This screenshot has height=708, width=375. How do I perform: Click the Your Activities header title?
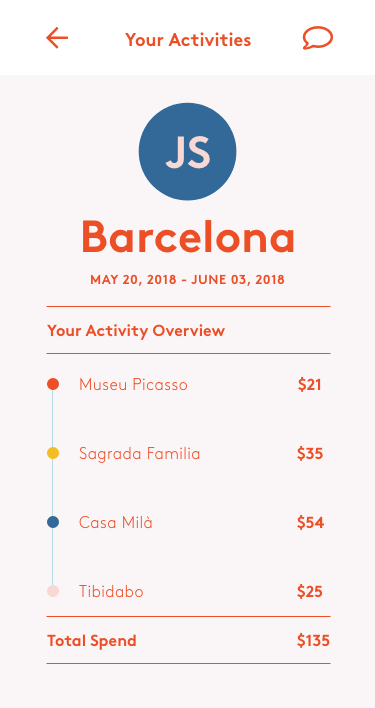(x=188, y=40)
